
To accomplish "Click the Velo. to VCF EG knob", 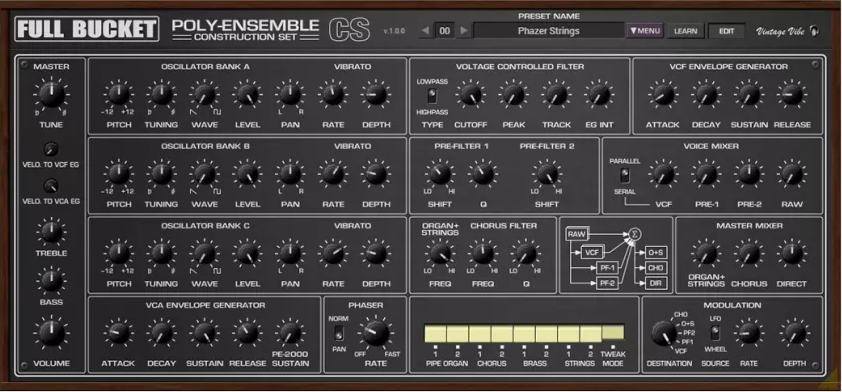I will tap(50, 149).
